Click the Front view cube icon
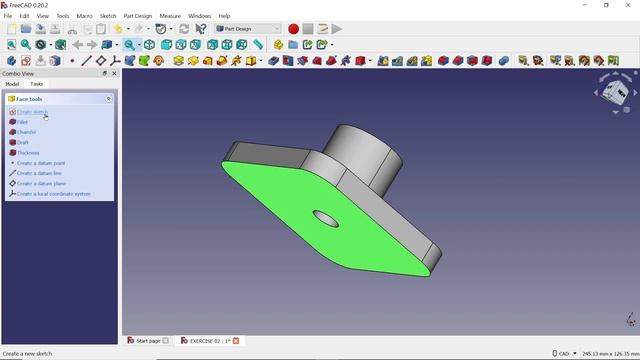Screen dimensions: 640x360 166,44
